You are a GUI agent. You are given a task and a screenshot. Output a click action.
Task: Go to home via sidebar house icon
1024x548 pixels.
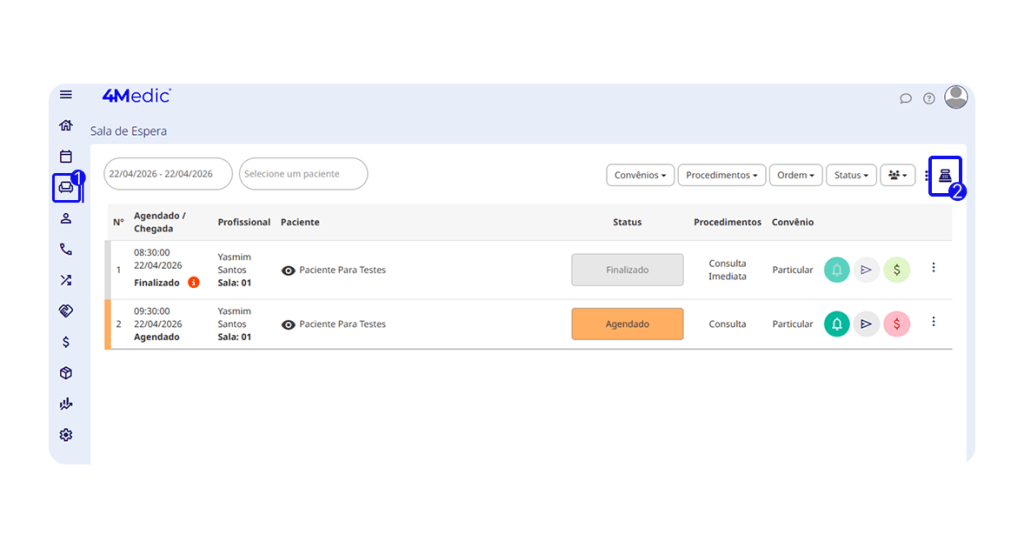click(x=66, y=125)
